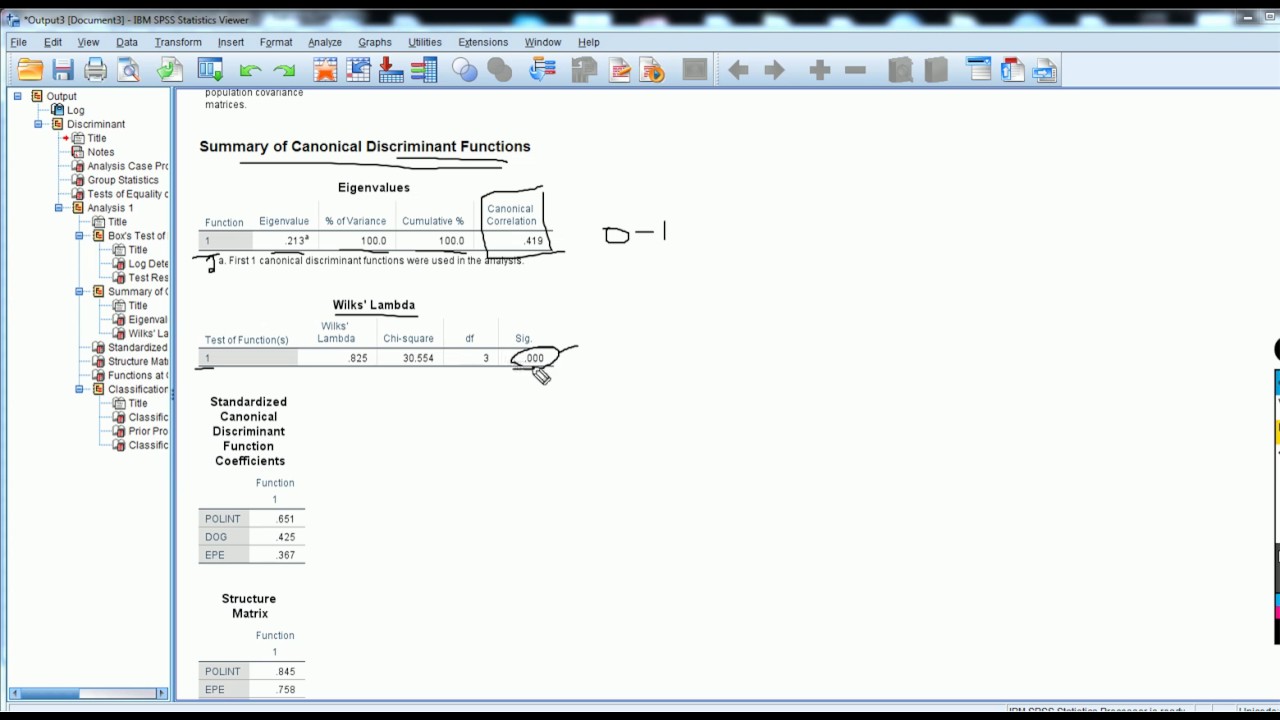Click the Promote left arrow icon

pos(738,70)
